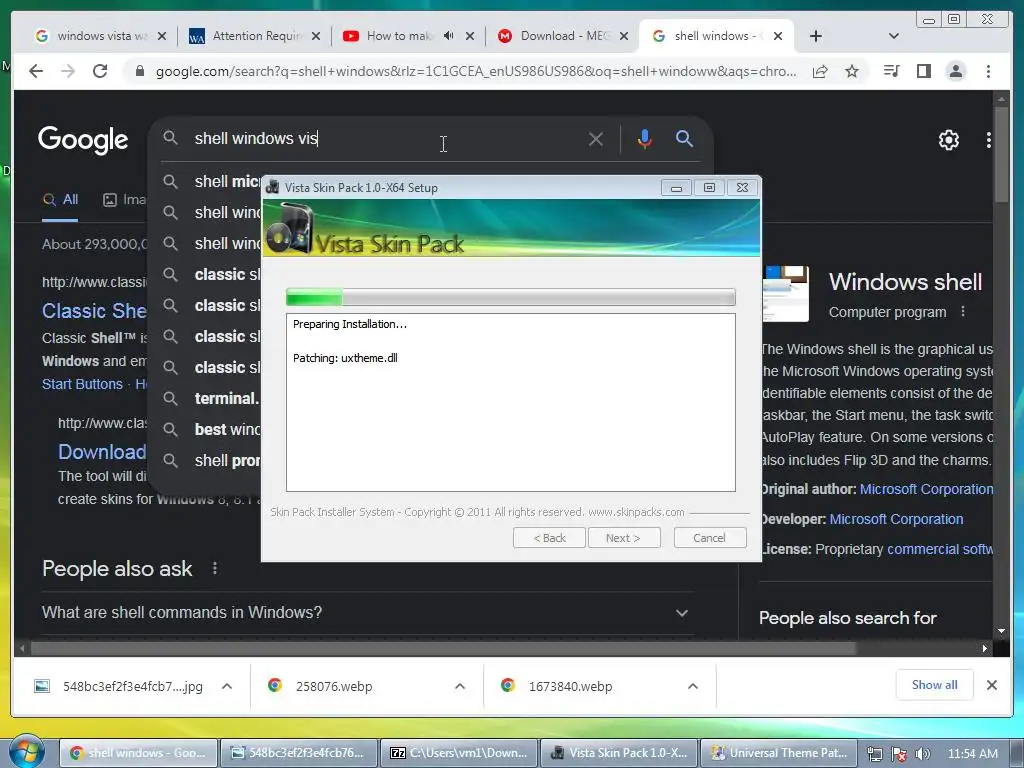Image resolution: width=1024 pixels, height=768 pixels.
Task: Click in the Google search input field
Action: coord(385,138)
